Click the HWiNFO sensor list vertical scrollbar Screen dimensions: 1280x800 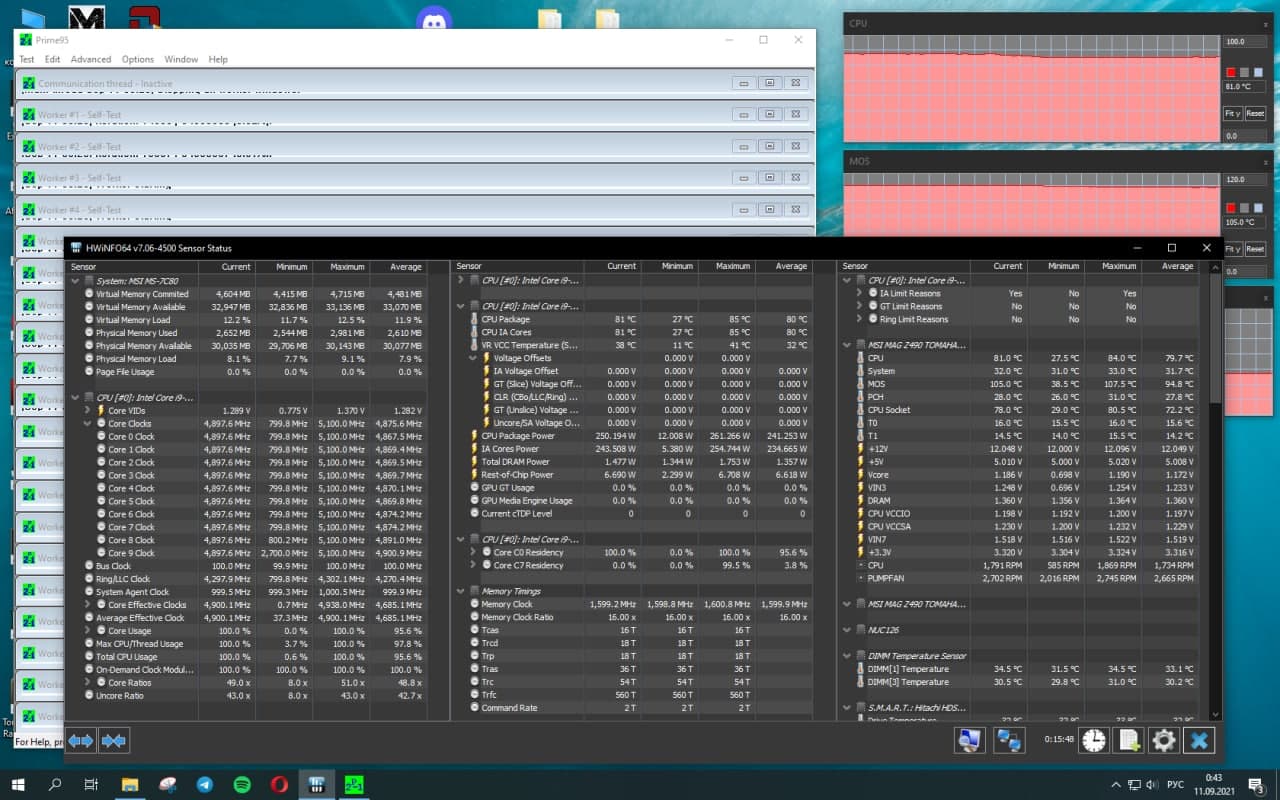[x=1215, y=340]
